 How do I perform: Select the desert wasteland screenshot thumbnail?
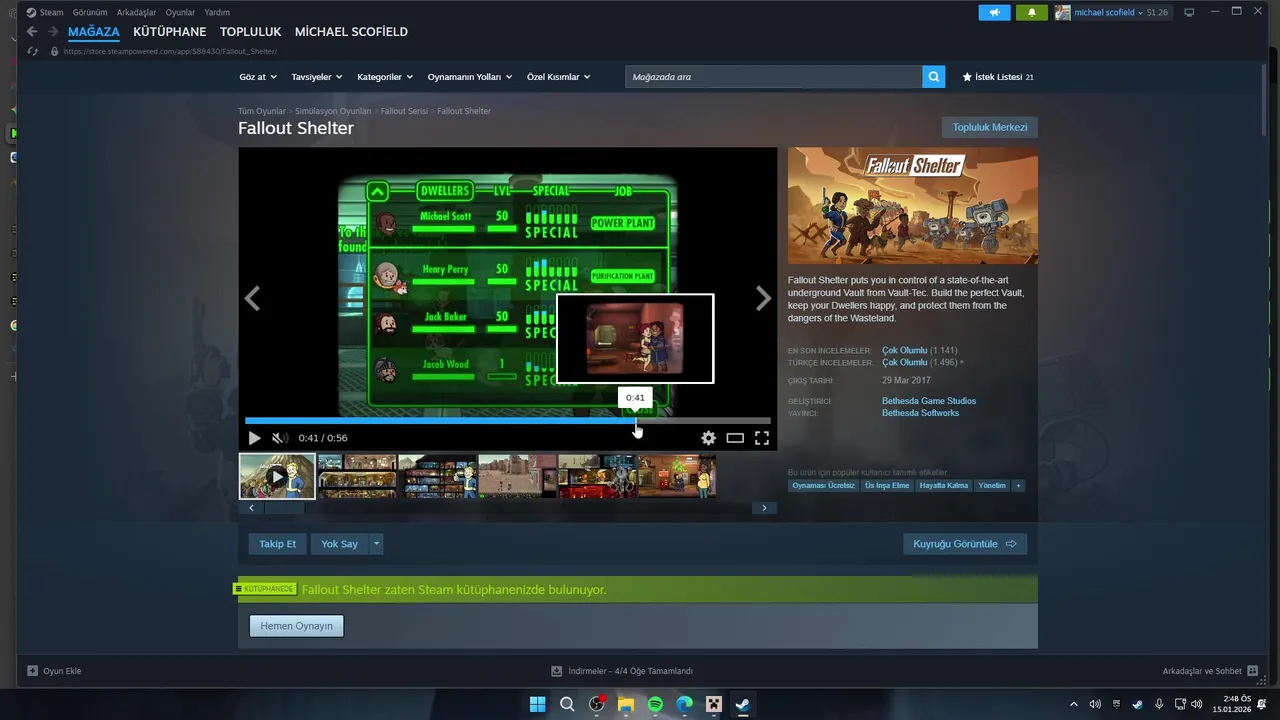pos(517,476)
